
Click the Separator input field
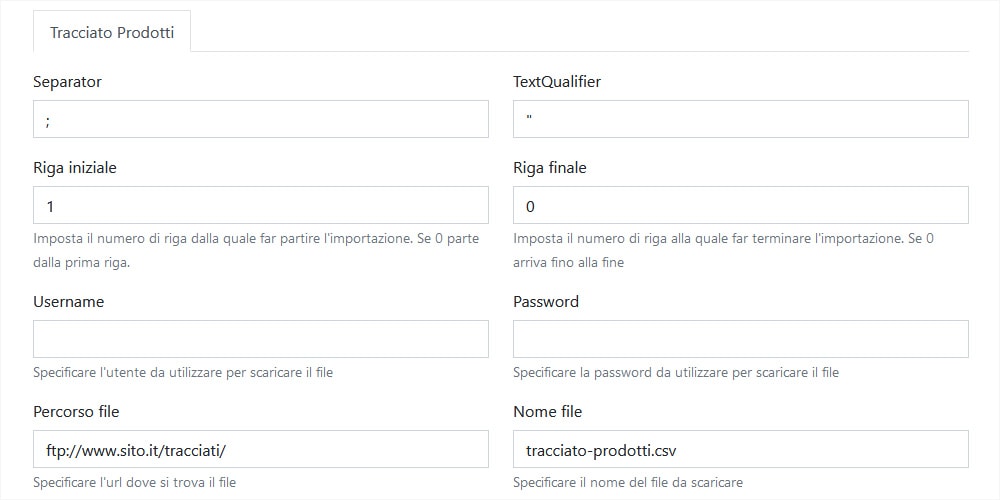(261, 119)
